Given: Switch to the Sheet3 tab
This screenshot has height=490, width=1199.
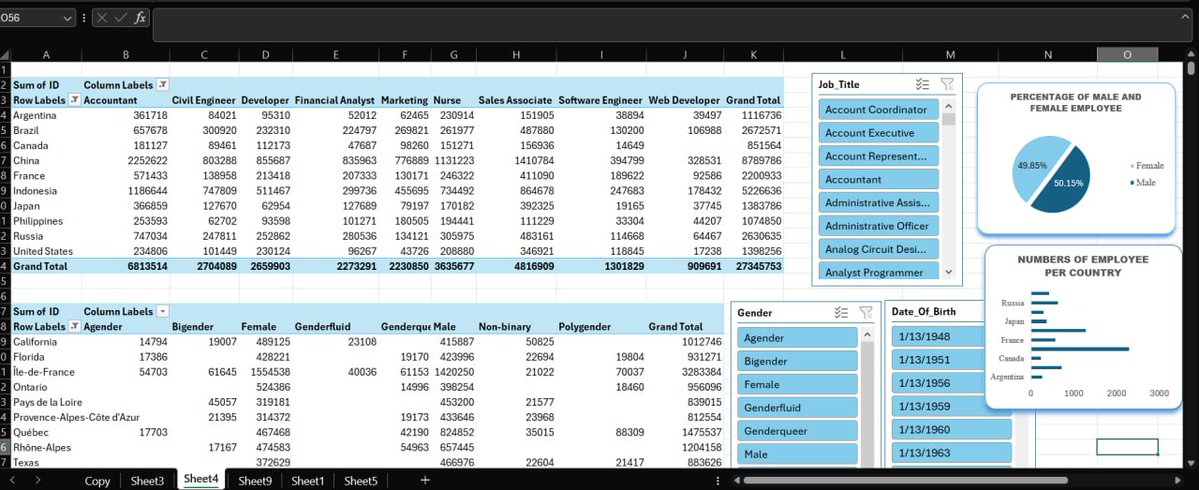Looking at the screenshot, I should pos(147,481).
